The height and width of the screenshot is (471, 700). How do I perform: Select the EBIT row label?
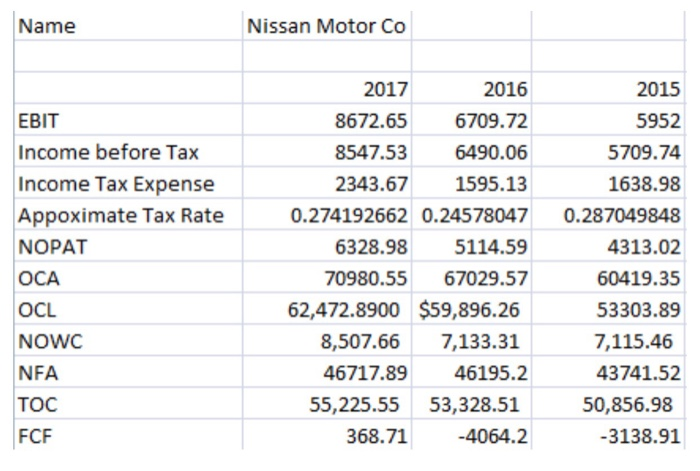click(x=128, y=121)
